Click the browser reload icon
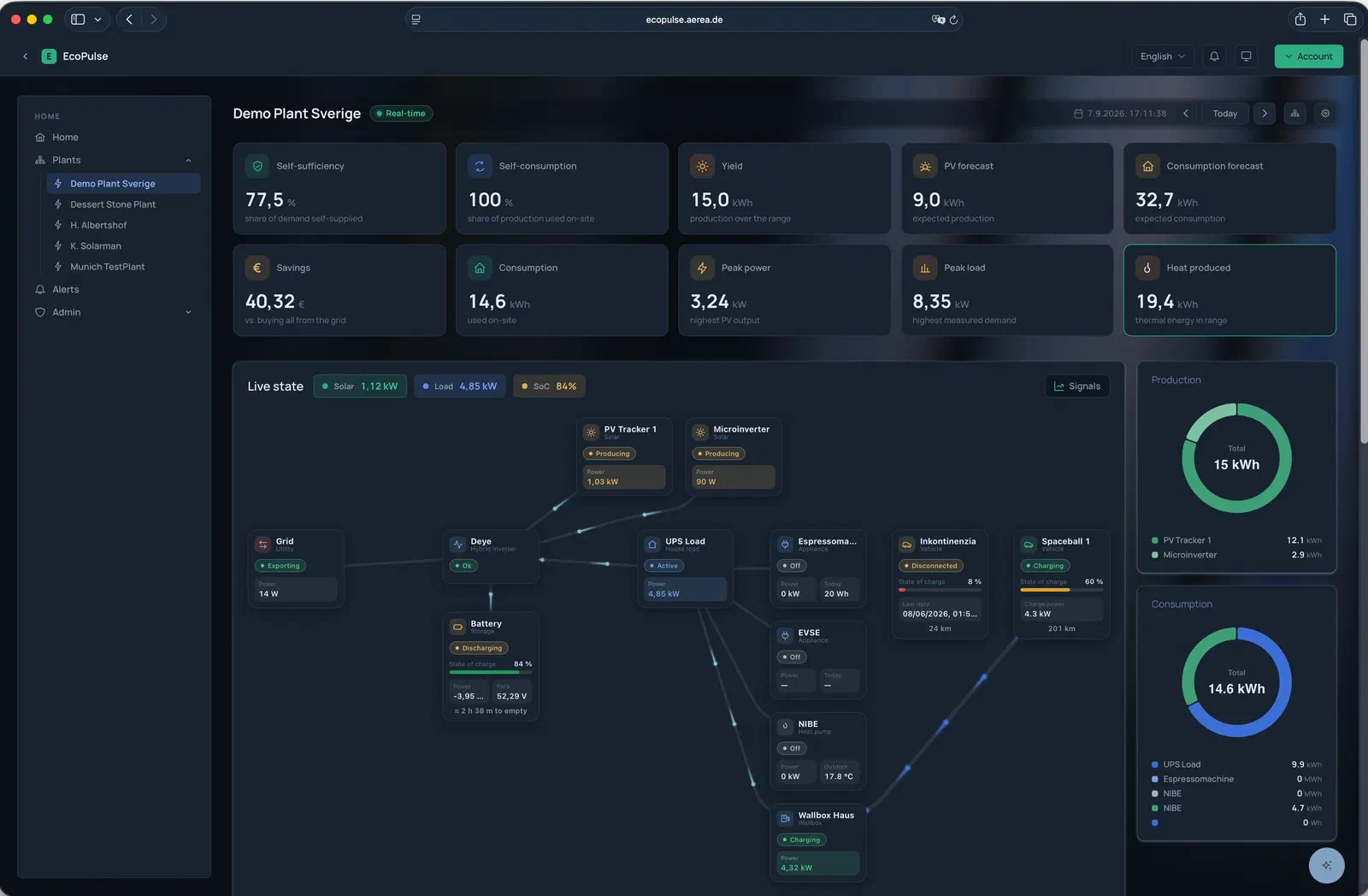The height and width of the screenshot is (896, 1368). click(x=953, y=20)
